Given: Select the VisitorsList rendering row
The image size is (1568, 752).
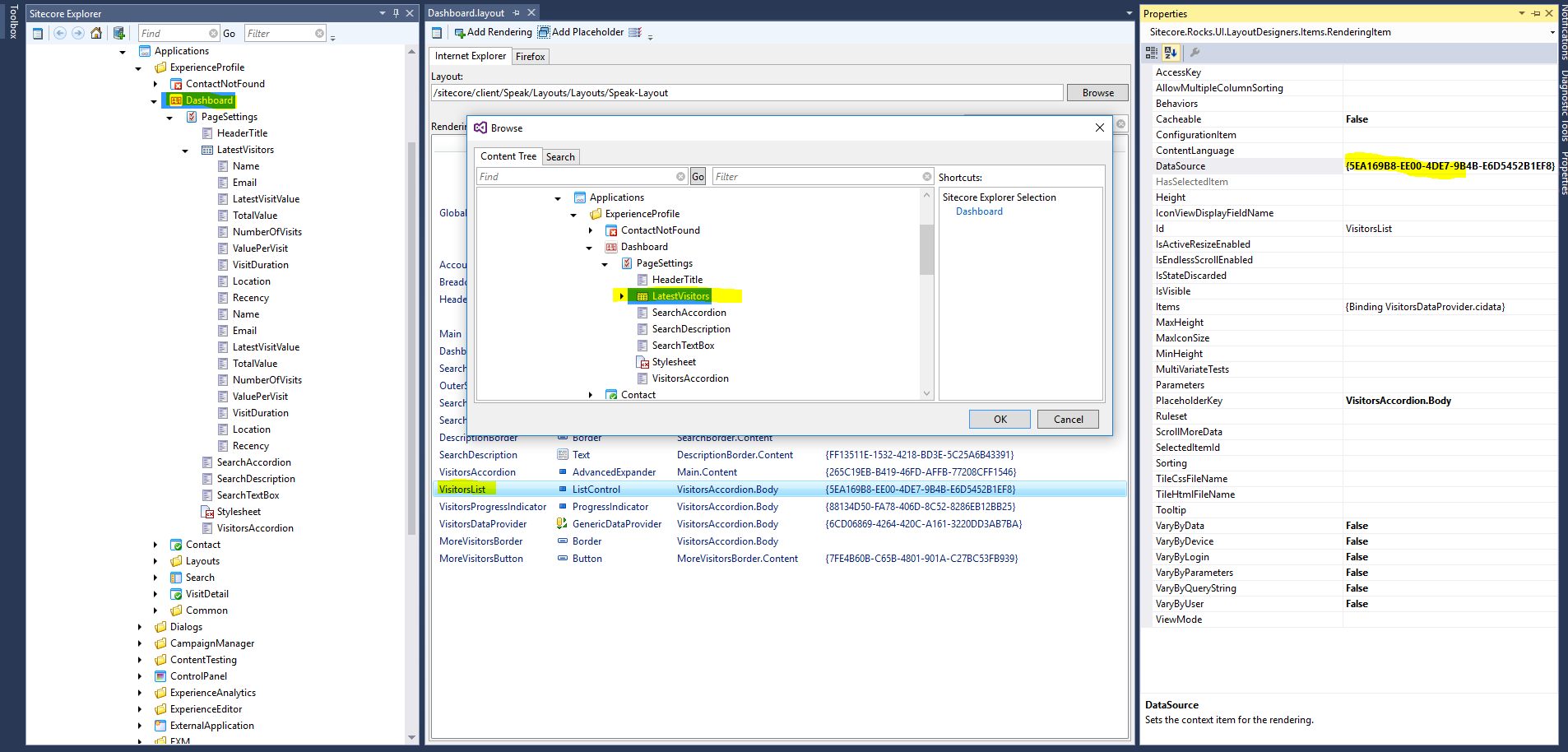Looking at the screenshot, I should 778,490.
